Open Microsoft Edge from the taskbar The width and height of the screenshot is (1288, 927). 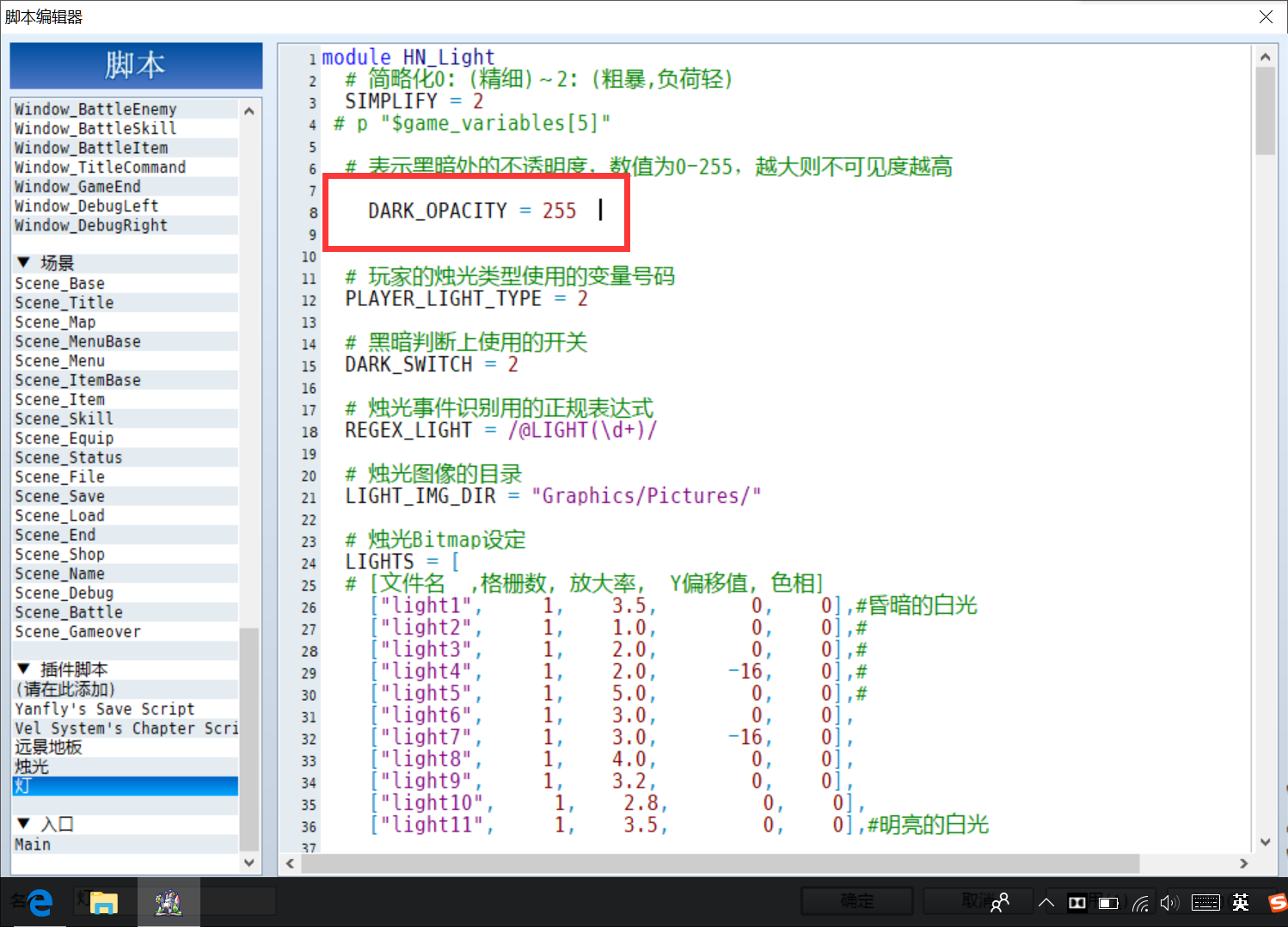(x=40, y=902)
